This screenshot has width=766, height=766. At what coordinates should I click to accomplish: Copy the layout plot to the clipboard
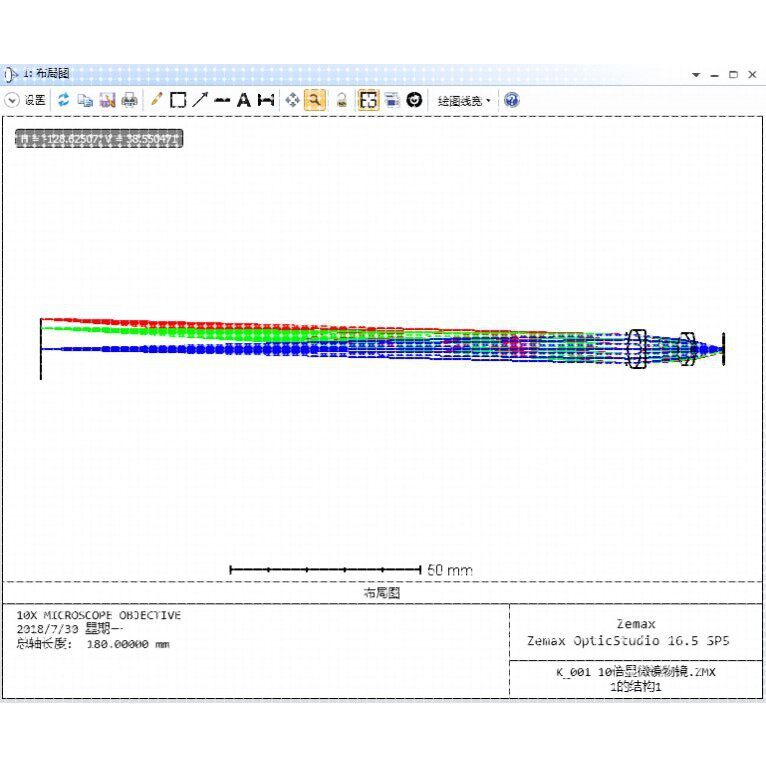[85, 100]
